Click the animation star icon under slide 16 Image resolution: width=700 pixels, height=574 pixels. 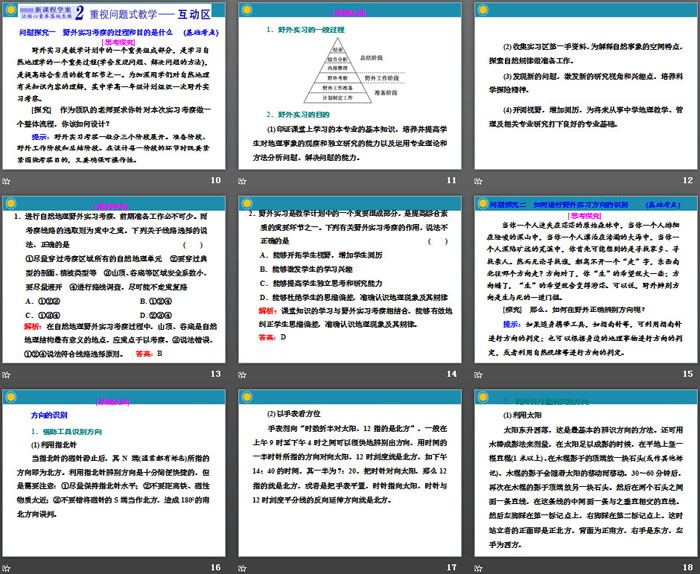[6, 568]
